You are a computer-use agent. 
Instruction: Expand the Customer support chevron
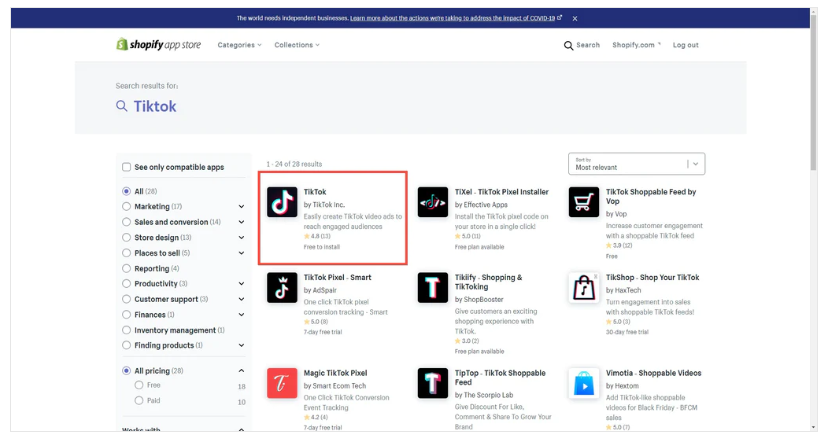(241, 299)
